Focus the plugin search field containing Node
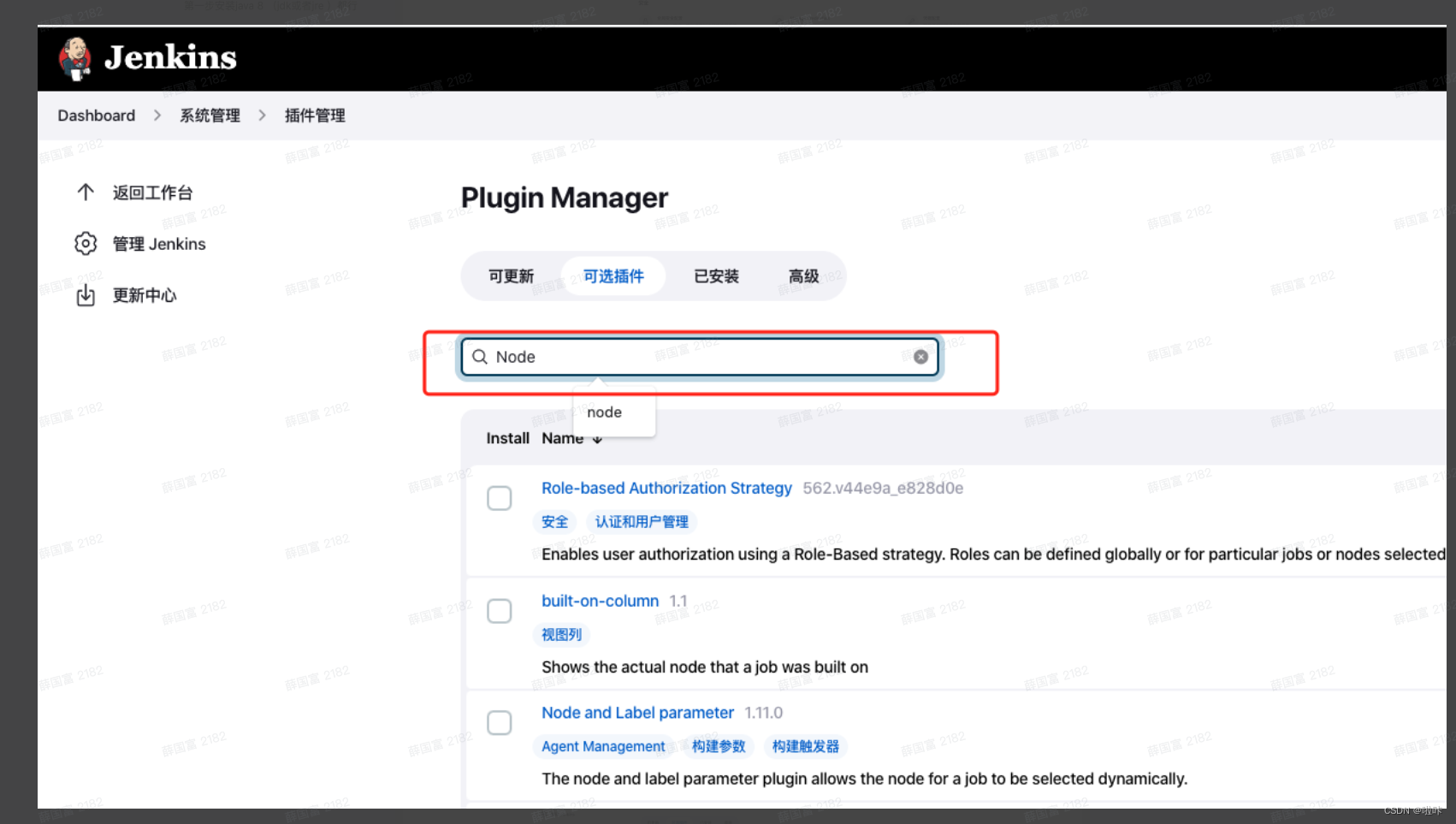The image size is (1456, 824). (700, 357)
